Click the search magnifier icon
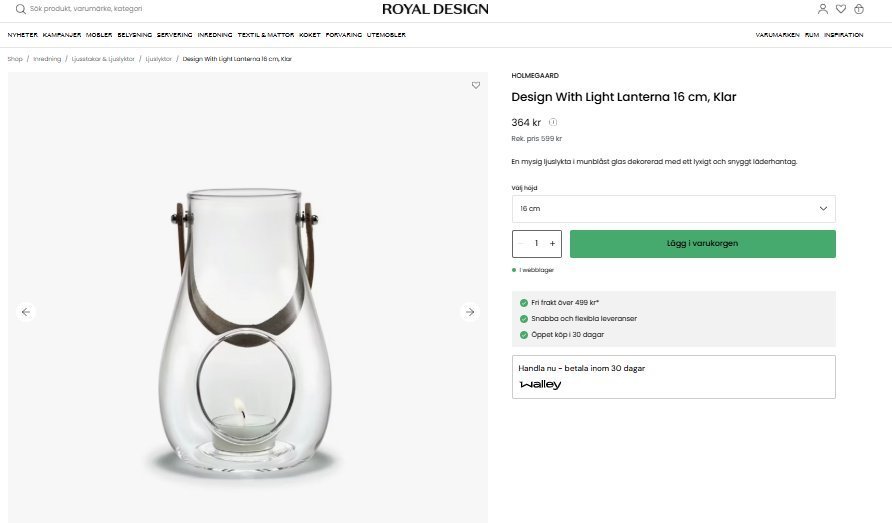Image resolution: width=892 pixels, height=523 pixels. point(20,9)
